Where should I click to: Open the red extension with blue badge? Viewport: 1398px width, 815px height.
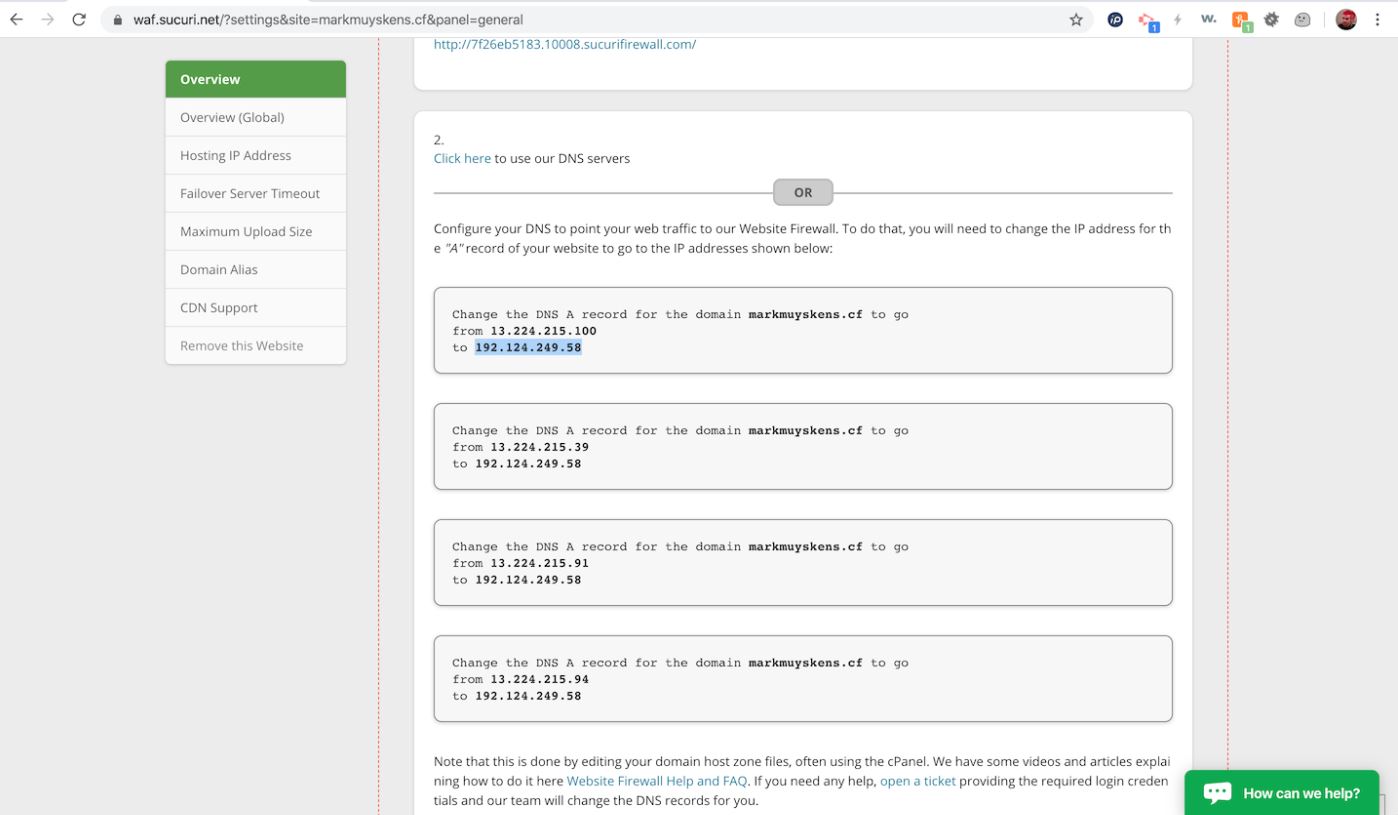[1149, 21]
